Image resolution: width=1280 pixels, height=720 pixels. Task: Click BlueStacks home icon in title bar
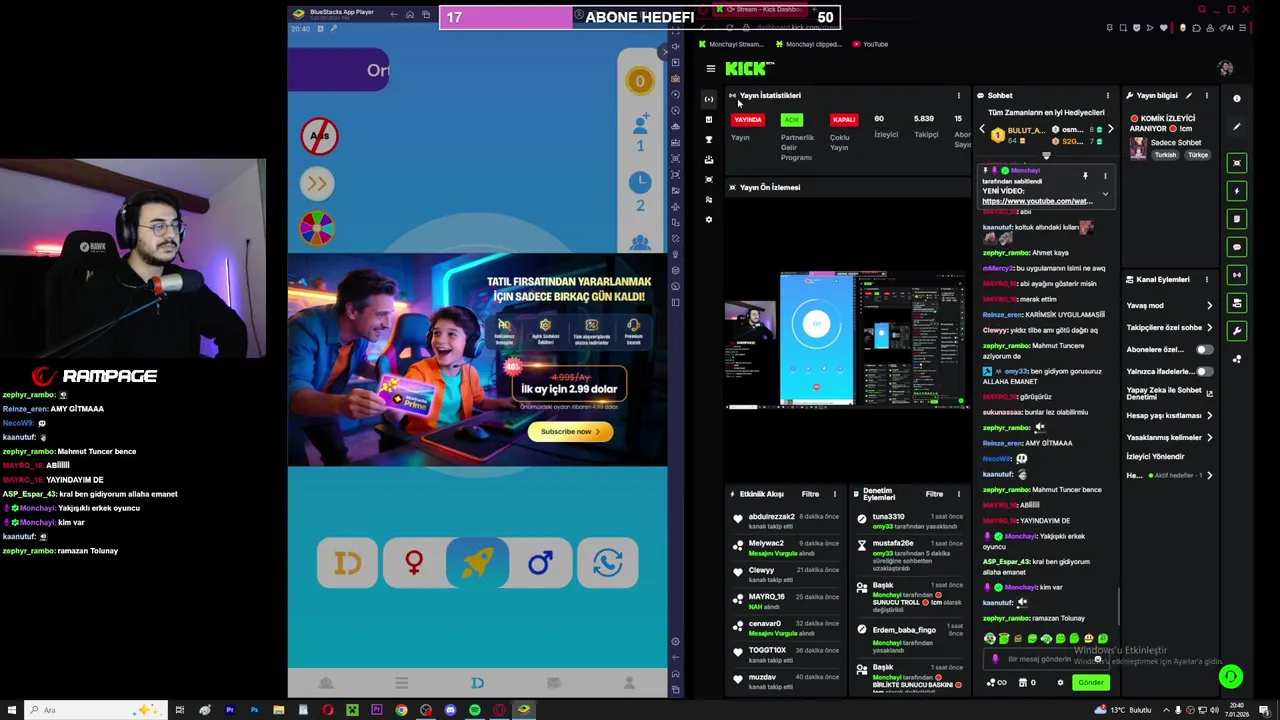[410, 14]
